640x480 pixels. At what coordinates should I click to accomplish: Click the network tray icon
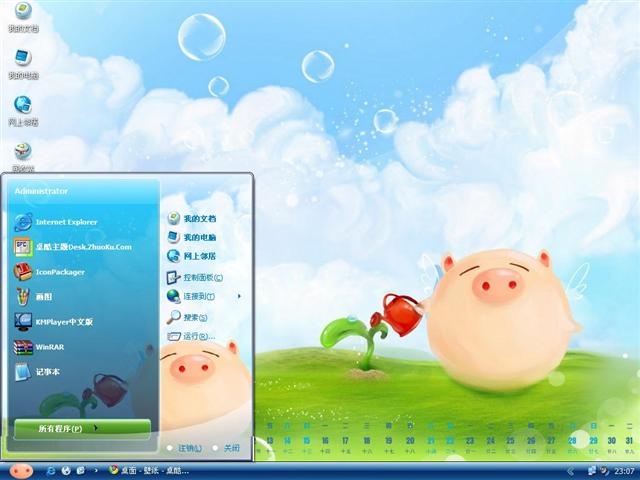pos(591,471)
